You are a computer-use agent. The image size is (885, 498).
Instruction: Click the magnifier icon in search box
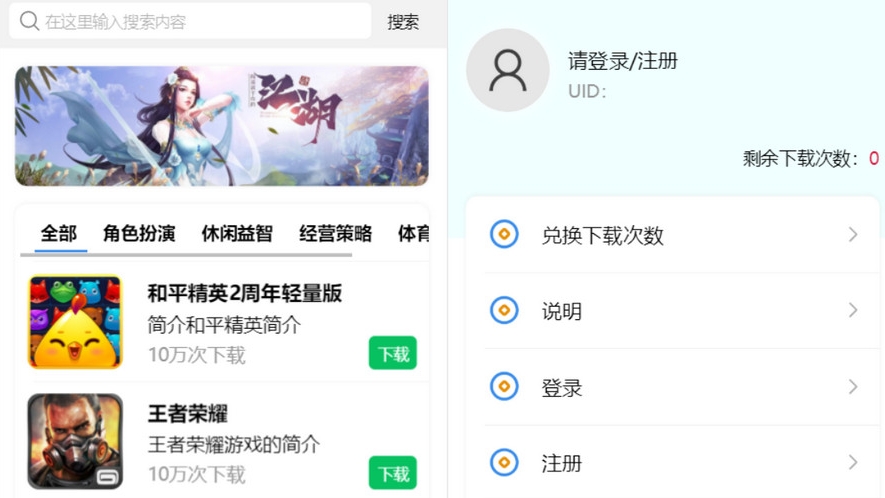pyautogui.click(x=29, y=21)
